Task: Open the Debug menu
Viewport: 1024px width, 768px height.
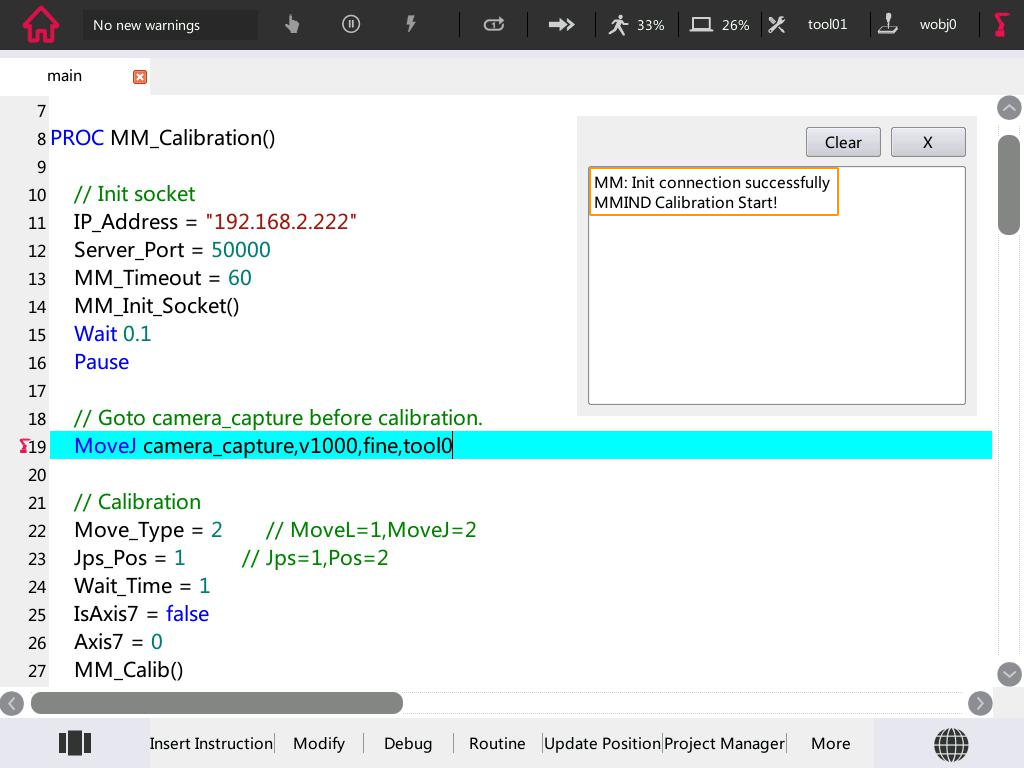Action: tap(408, 743)
